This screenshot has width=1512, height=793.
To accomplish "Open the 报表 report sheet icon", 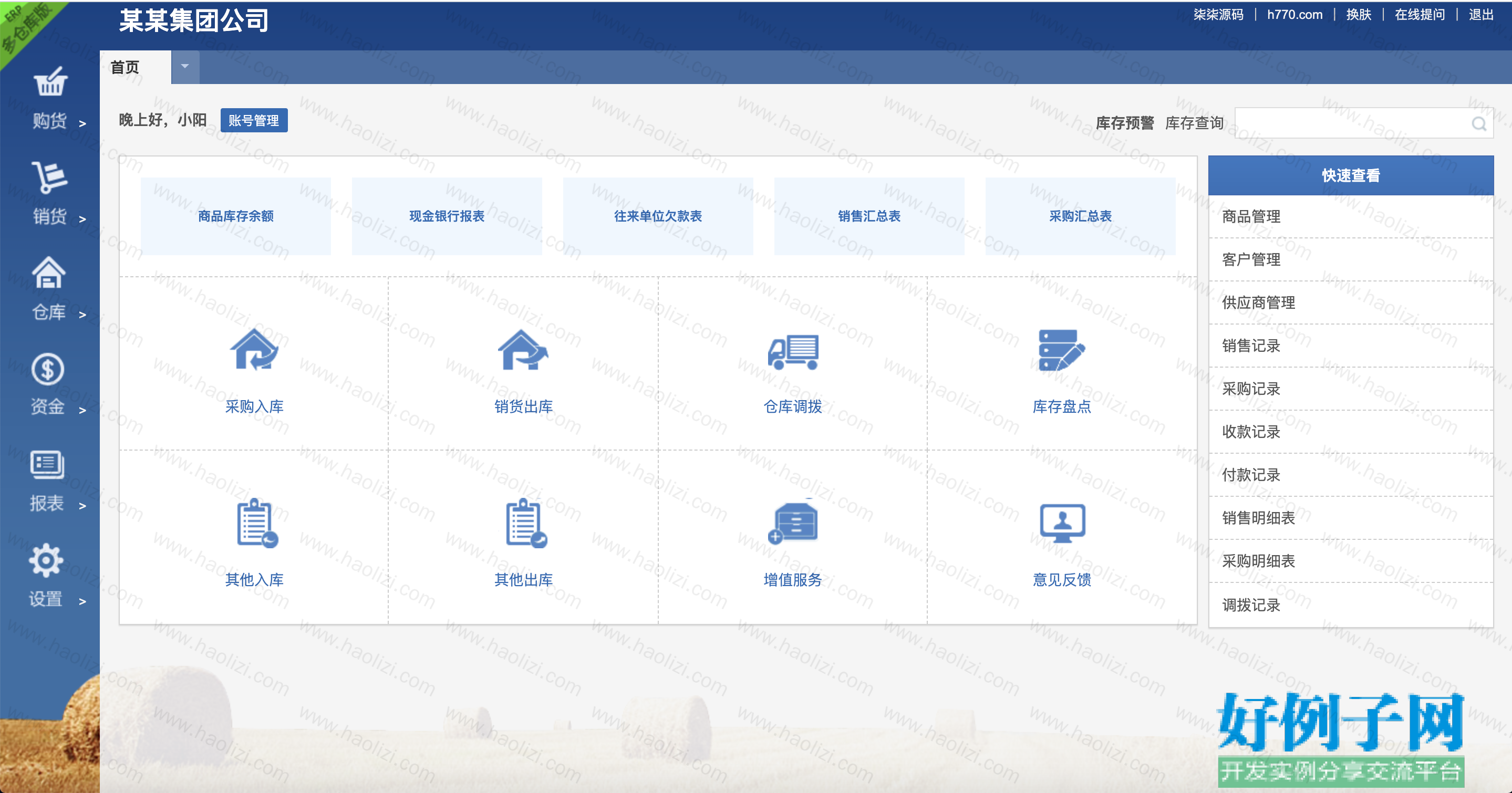I will pos(47,465).
